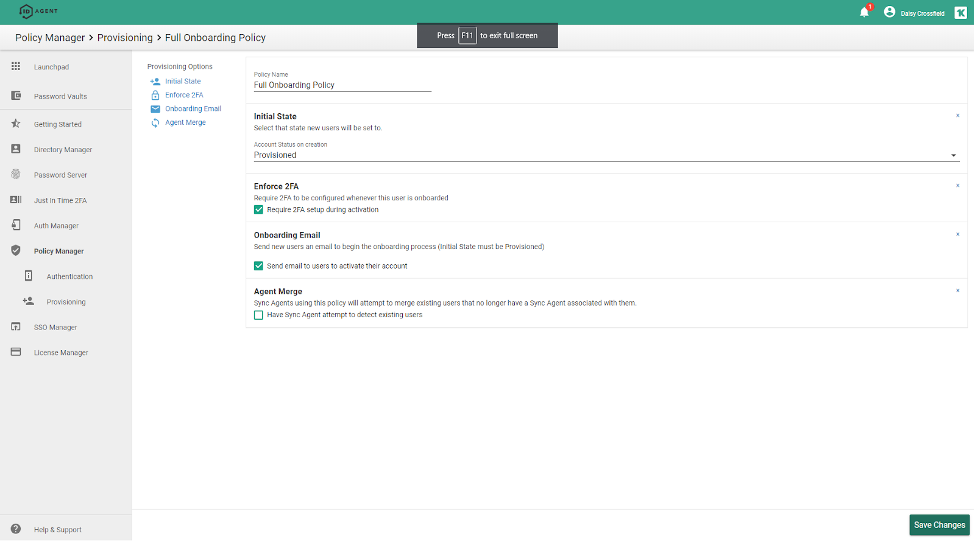This screenshot has height=547, width=974.
Task: Open Auth Manager
Action: pyautogui.click(x=56, y=226)
